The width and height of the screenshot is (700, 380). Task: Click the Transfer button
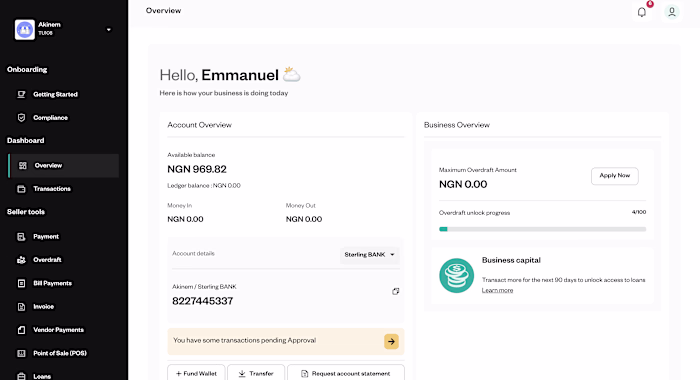[x=256, y=373]
